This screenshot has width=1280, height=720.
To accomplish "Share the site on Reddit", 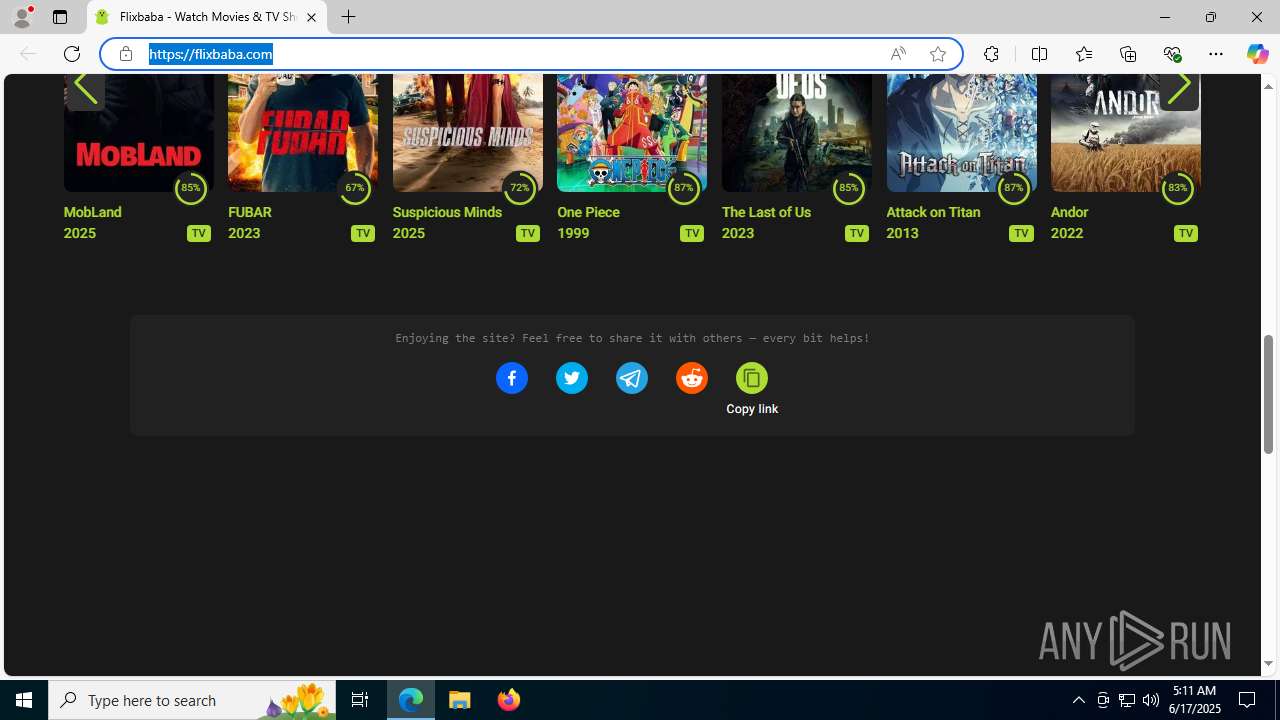I will coord(692,378).
